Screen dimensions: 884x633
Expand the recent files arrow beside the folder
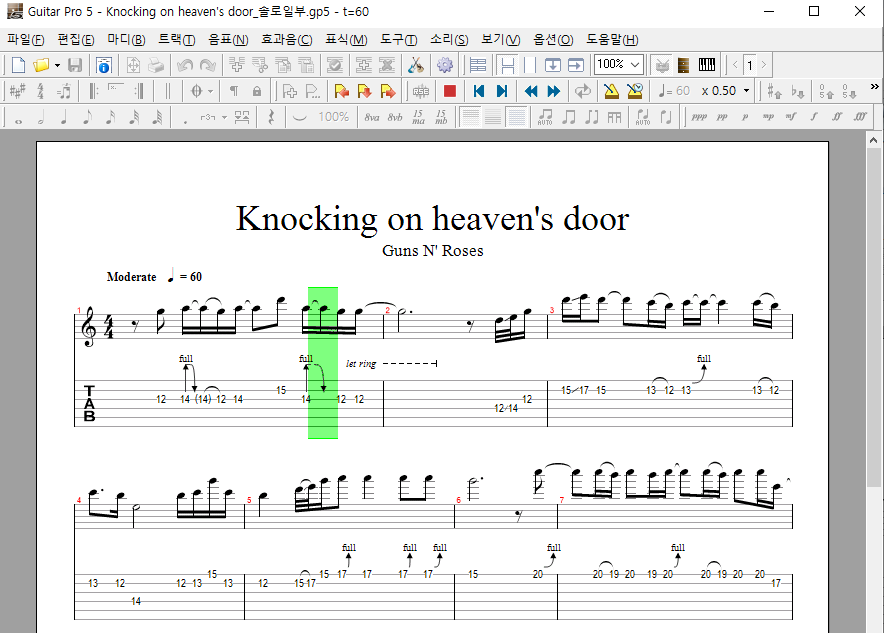(x=57, y=65)
